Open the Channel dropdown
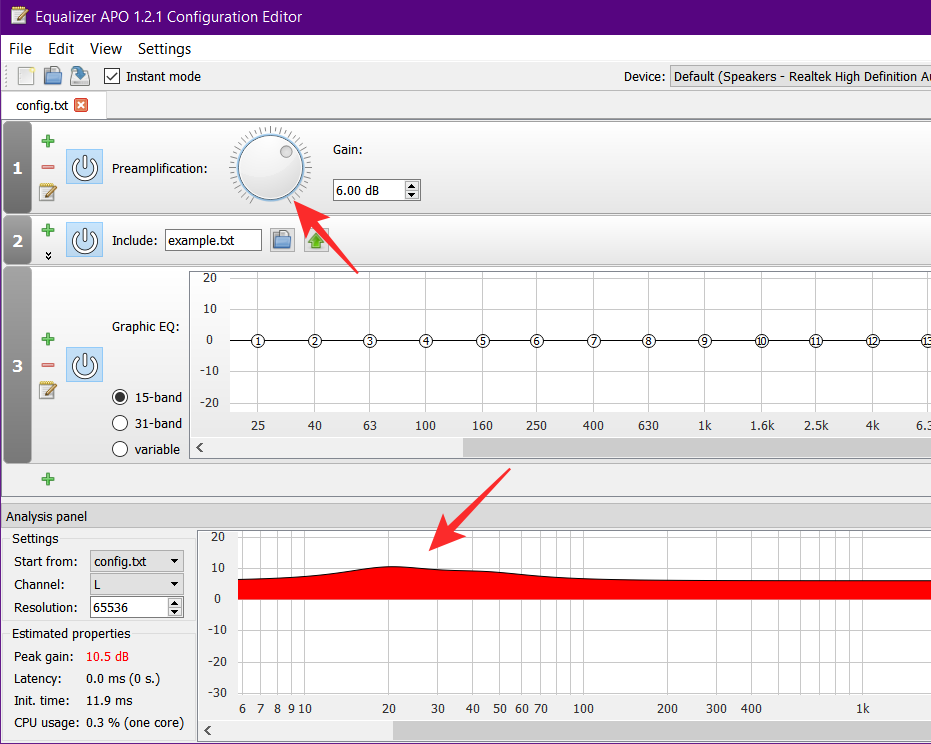The image size is (931, 744). pos(136,584)
